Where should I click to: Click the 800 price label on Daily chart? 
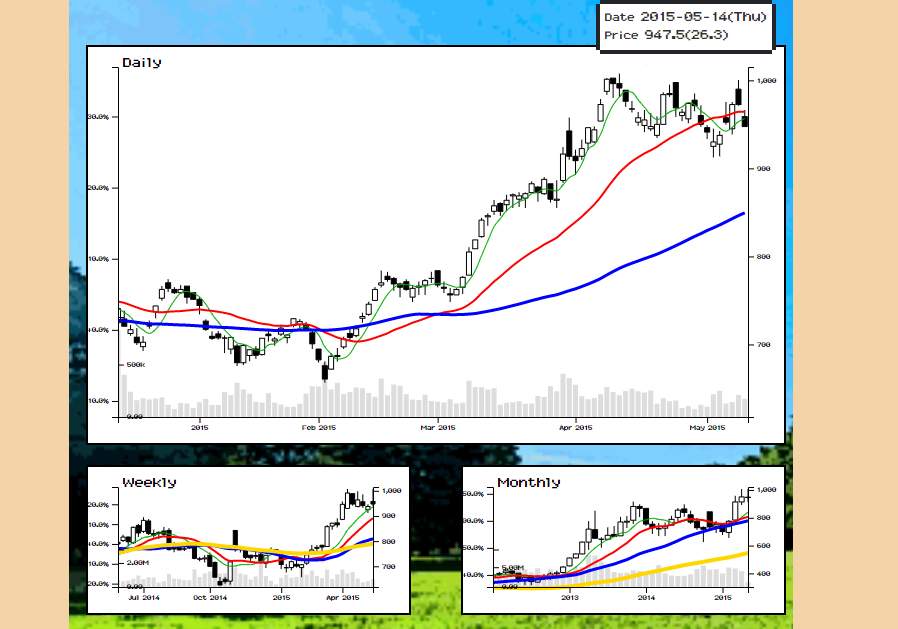coord(765,257)
